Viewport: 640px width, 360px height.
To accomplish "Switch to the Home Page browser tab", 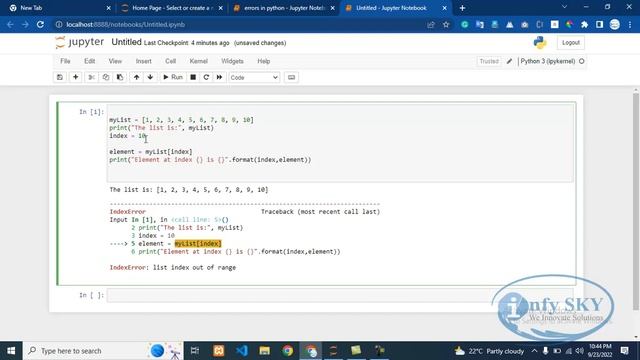I will [172, 8].
